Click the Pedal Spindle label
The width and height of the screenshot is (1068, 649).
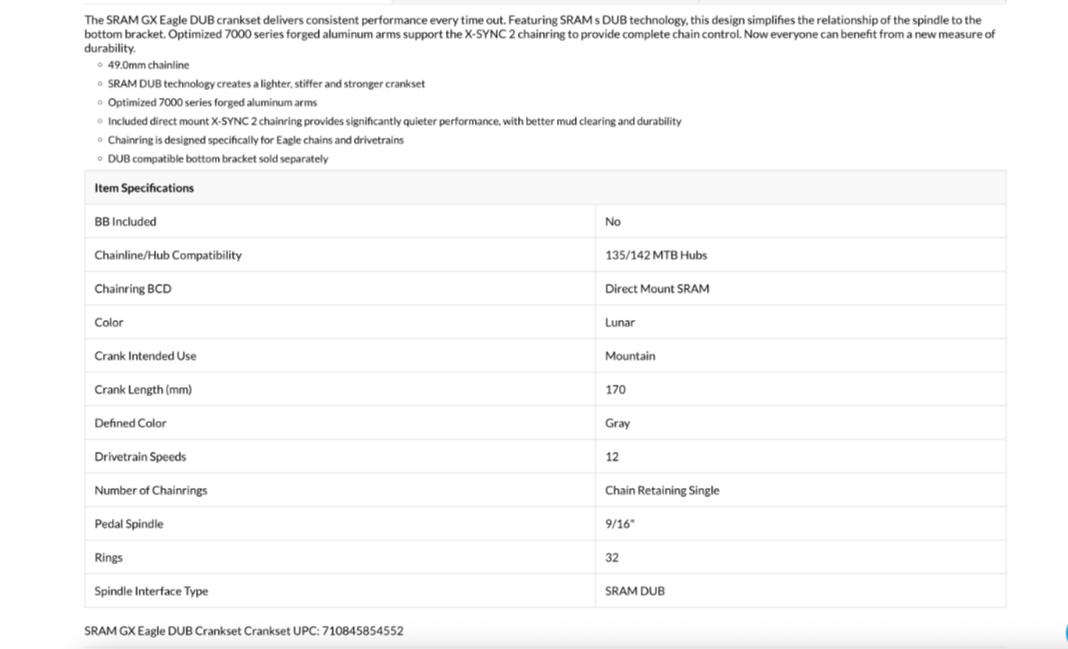128,524
